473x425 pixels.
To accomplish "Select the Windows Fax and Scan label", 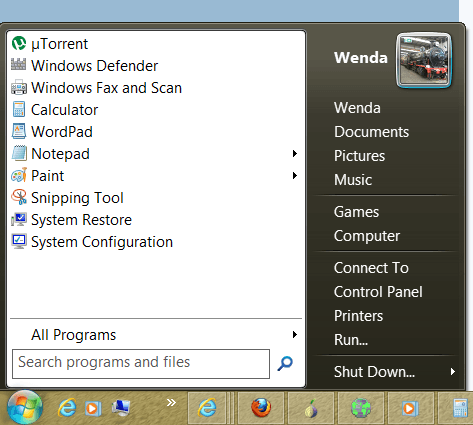I will pos(106,88).
